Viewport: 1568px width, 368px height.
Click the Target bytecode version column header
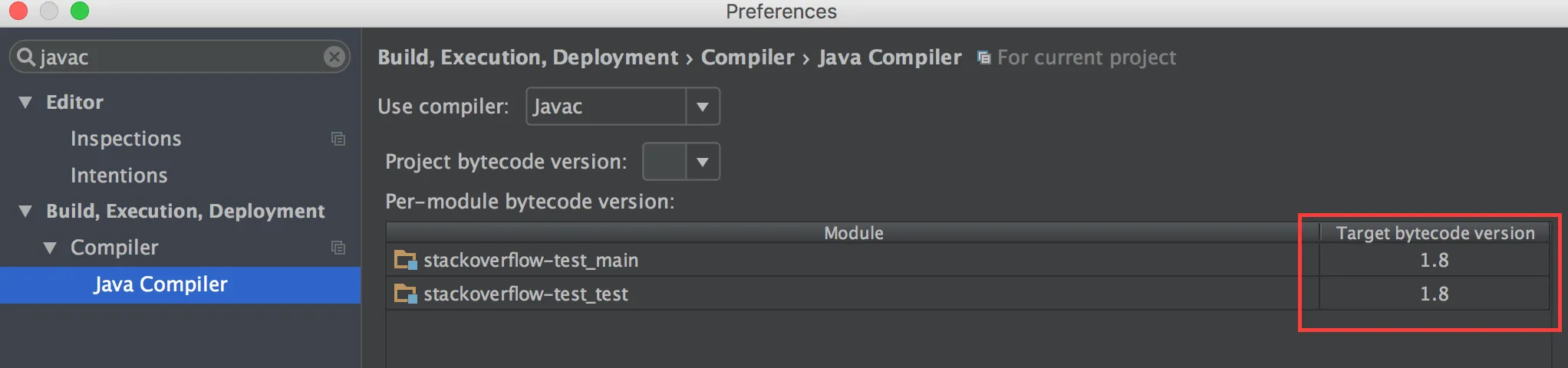pos(1435,233)
